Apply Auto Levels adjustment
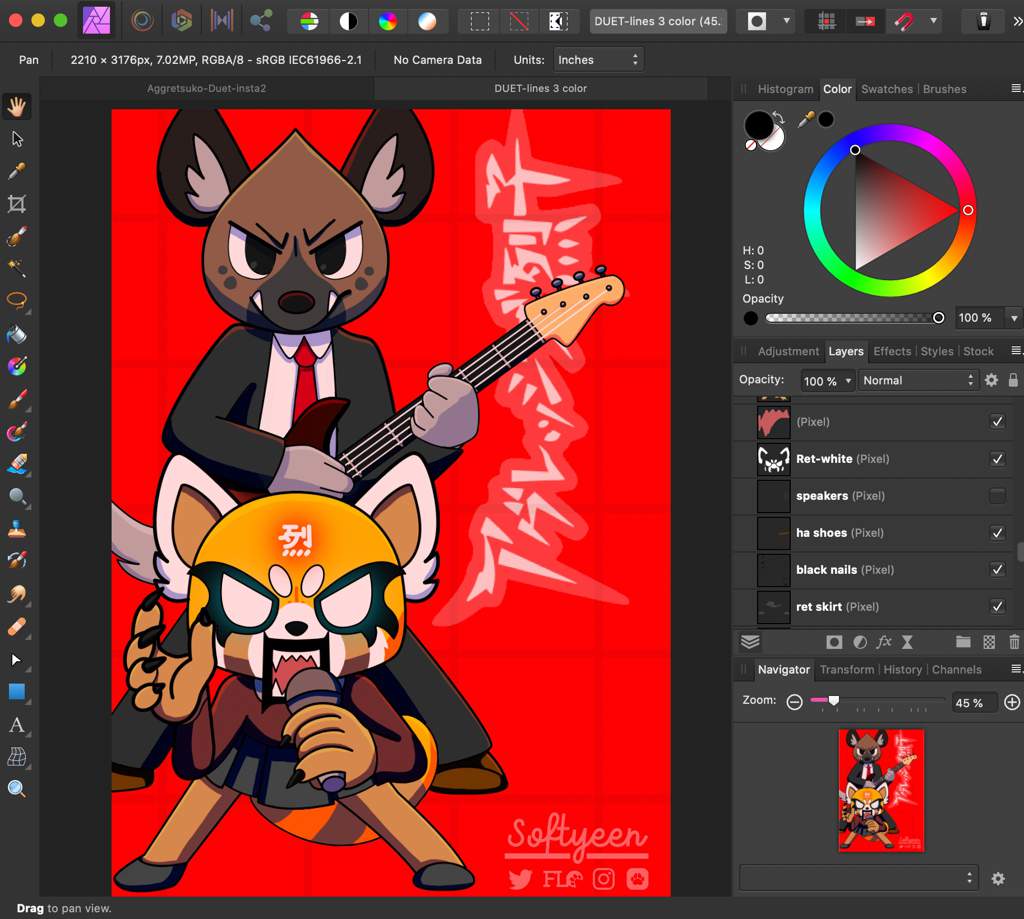1024x919 pixels. 309,22
